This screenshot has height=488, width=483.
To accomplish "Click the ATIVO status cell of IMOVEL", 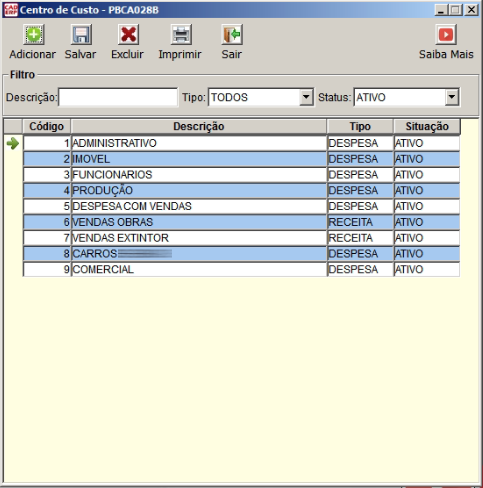I will [x=427, y=159].
